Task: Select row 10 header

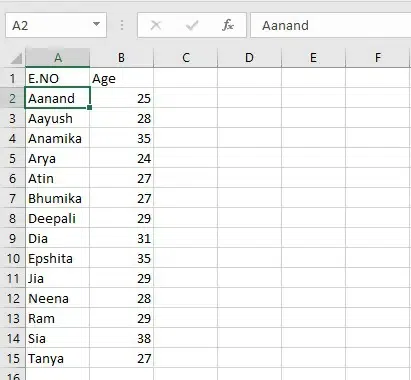Action: point(13,258)
